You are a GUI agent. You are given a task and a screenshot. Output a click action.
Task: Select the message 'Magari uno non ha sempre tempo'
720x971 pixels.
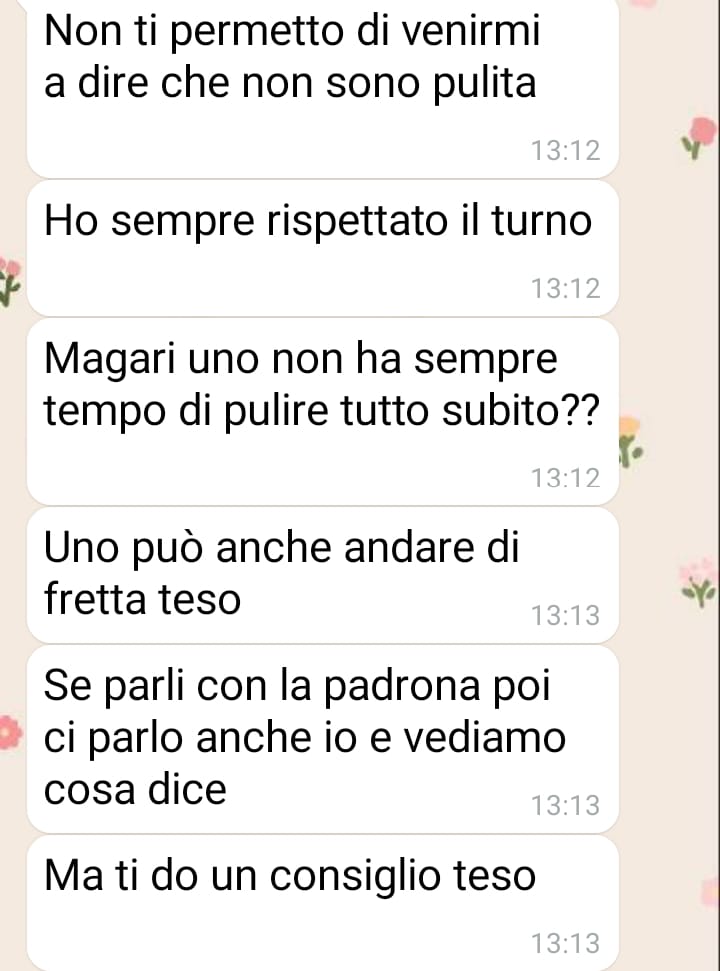pos(323,412)
